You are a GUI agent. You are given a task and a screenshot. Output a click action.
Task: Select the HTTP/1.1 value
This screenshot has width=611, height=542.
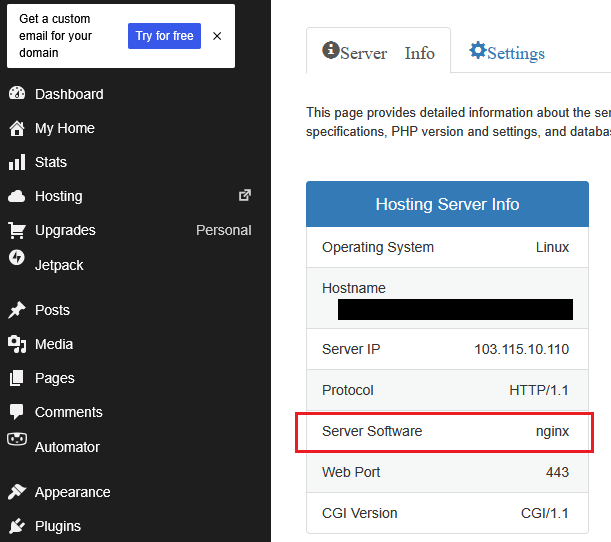pos(539,390)
